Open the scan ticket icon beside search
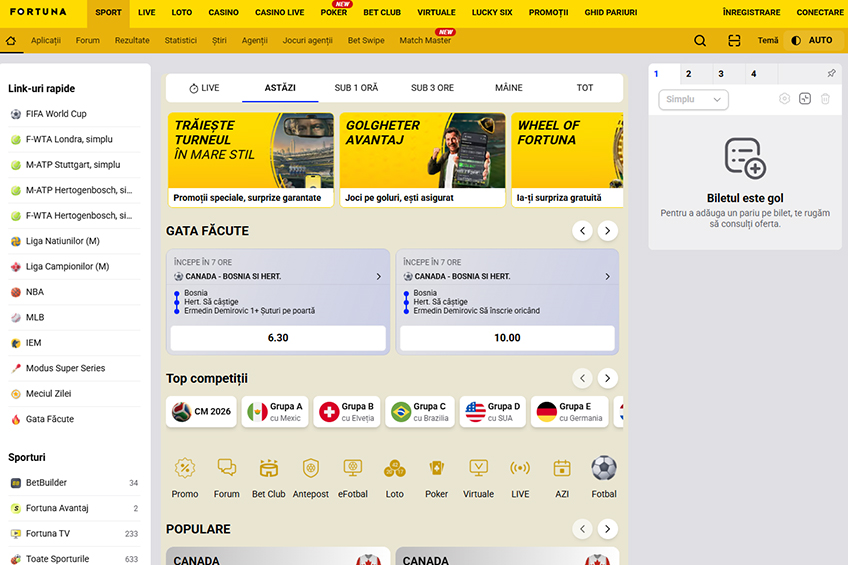Screen dimensions: 848x565 [734, 41]
